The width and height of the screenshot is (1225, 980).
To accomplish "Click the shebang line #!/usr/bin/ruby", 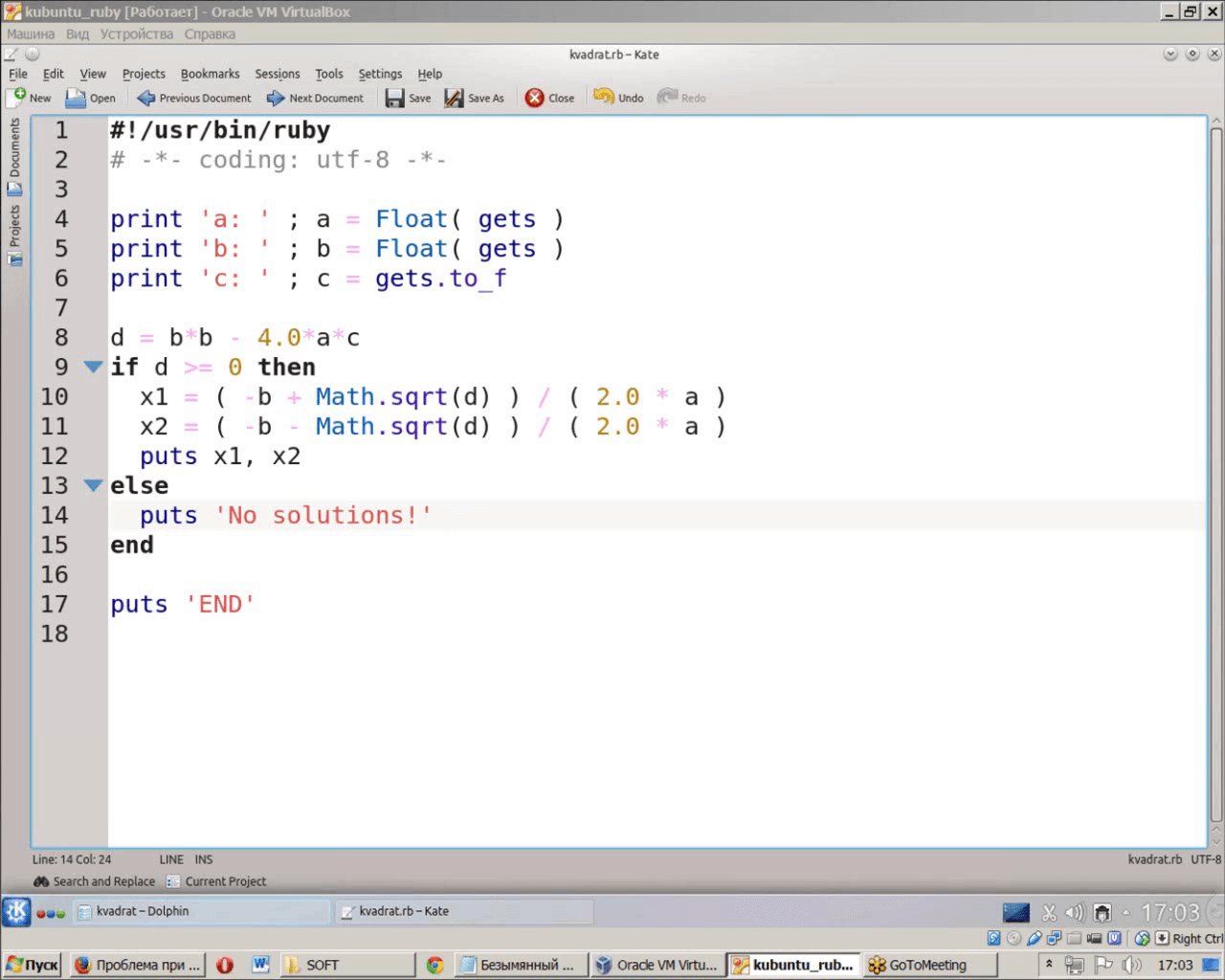I will coord(219,129).
